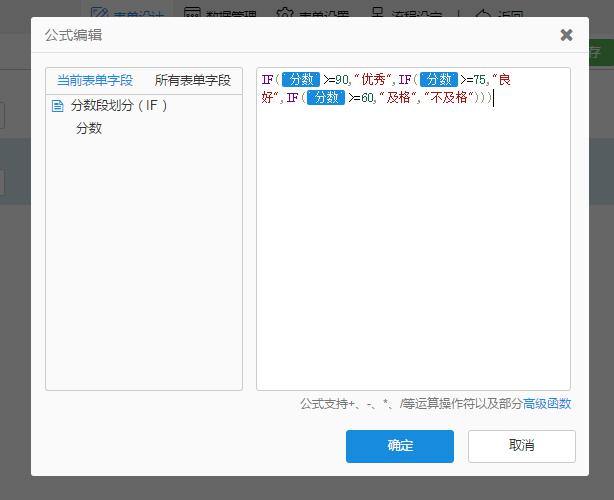This screenshot has width=614, height=500.
Task: Close the 公式编辑 dialog with the X
Action: [x=566, y=35]
